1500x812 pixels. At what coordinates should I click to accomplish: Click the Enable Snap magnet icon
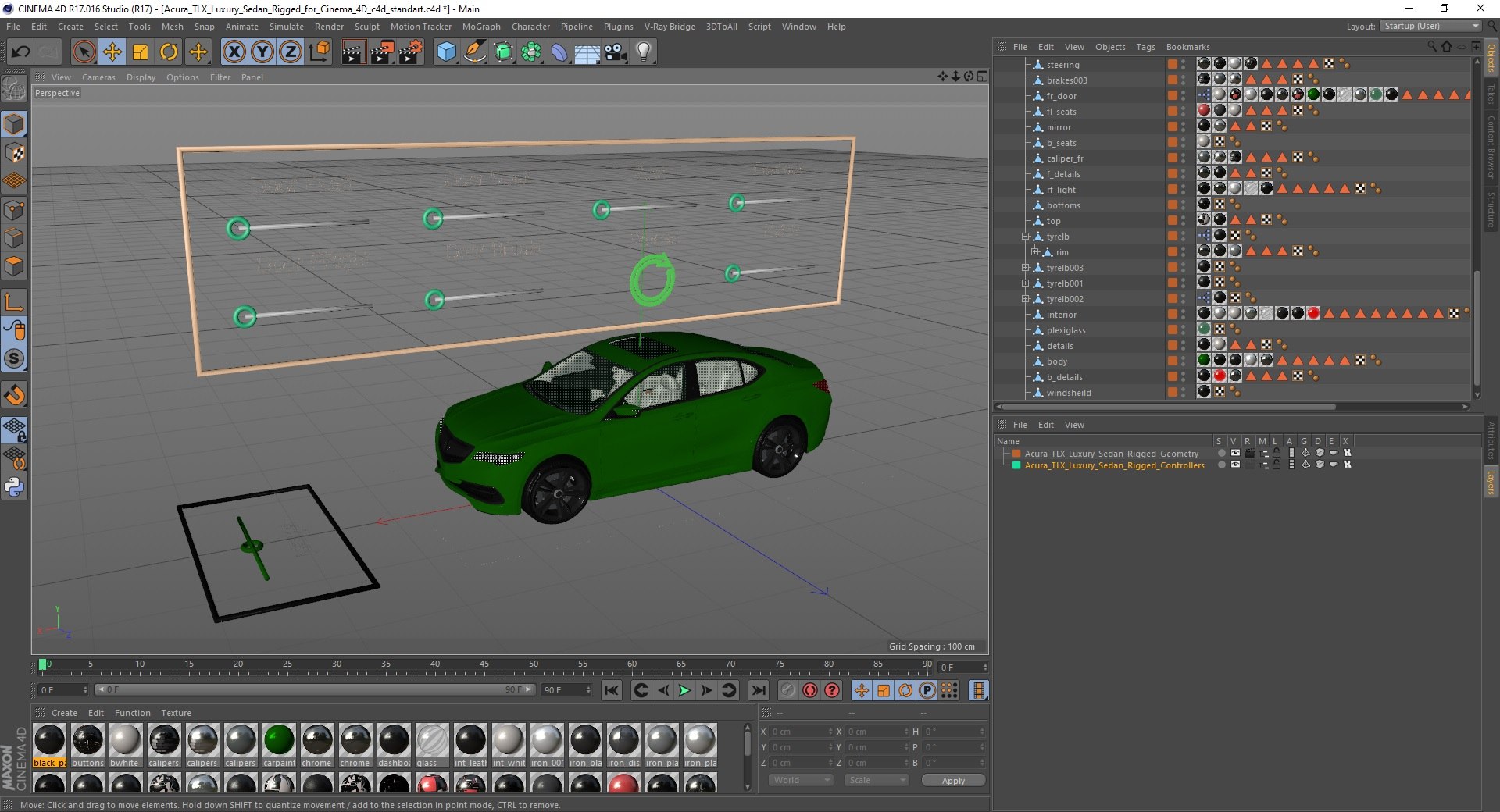coord(14,395)
